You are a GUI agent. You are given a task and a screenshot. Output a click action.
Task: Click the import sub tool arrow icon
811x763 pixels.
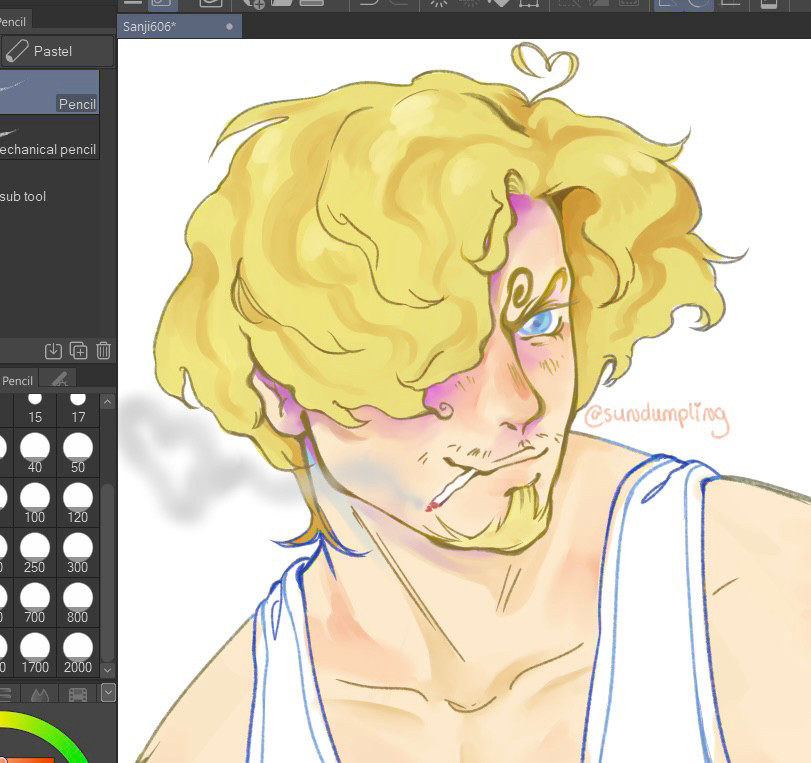53,351
